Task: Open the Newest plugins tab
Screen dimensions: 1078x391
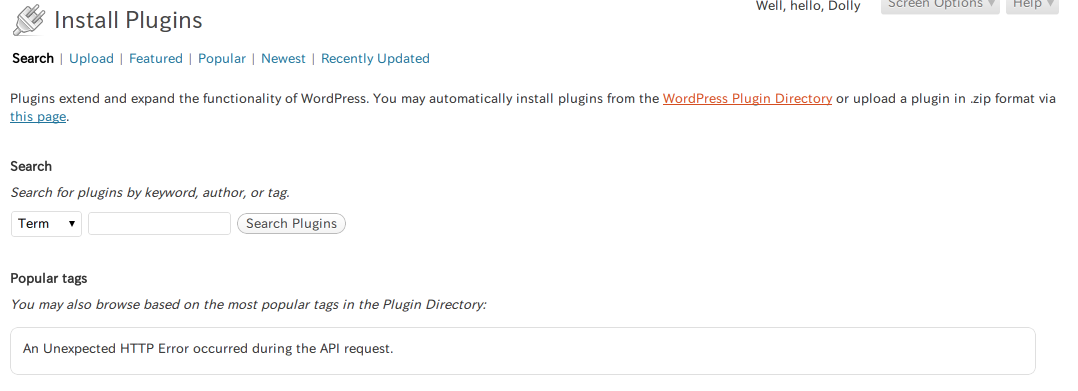Action: pos(283,58)
